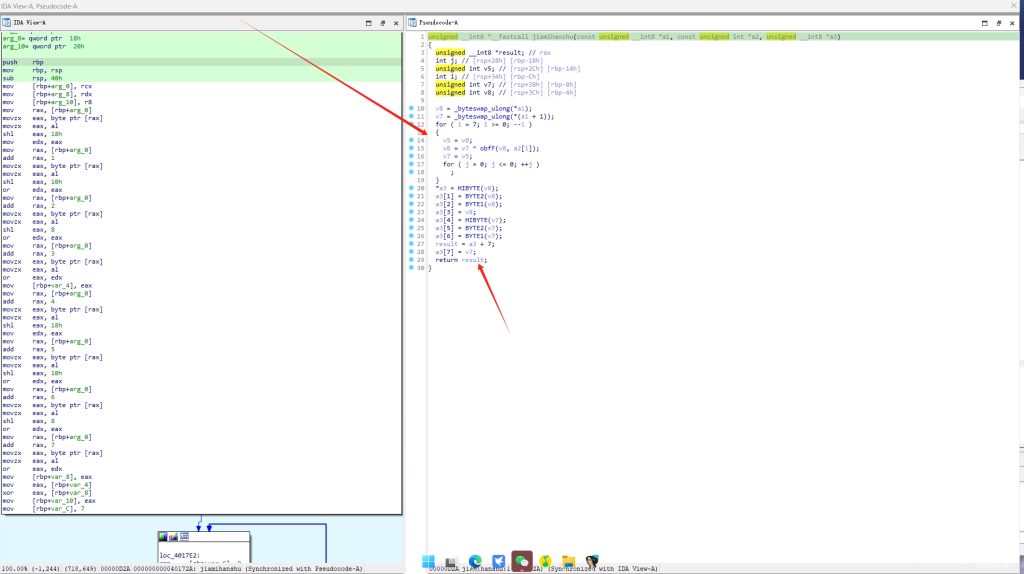The width and height of the screenshot is (1024, 574).
Task: Toggle breakpoint dot on pseudocode line 15
Action: 411,148
